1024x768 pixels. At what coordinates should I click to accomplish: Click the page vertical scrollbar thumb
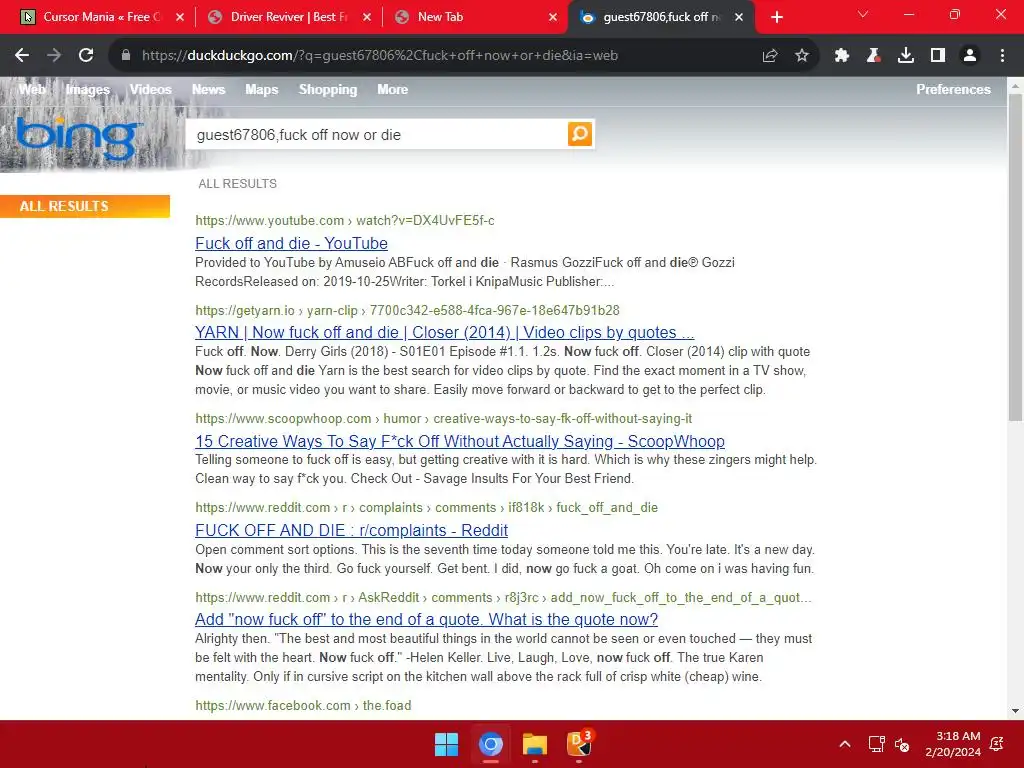coord(1016,257)
